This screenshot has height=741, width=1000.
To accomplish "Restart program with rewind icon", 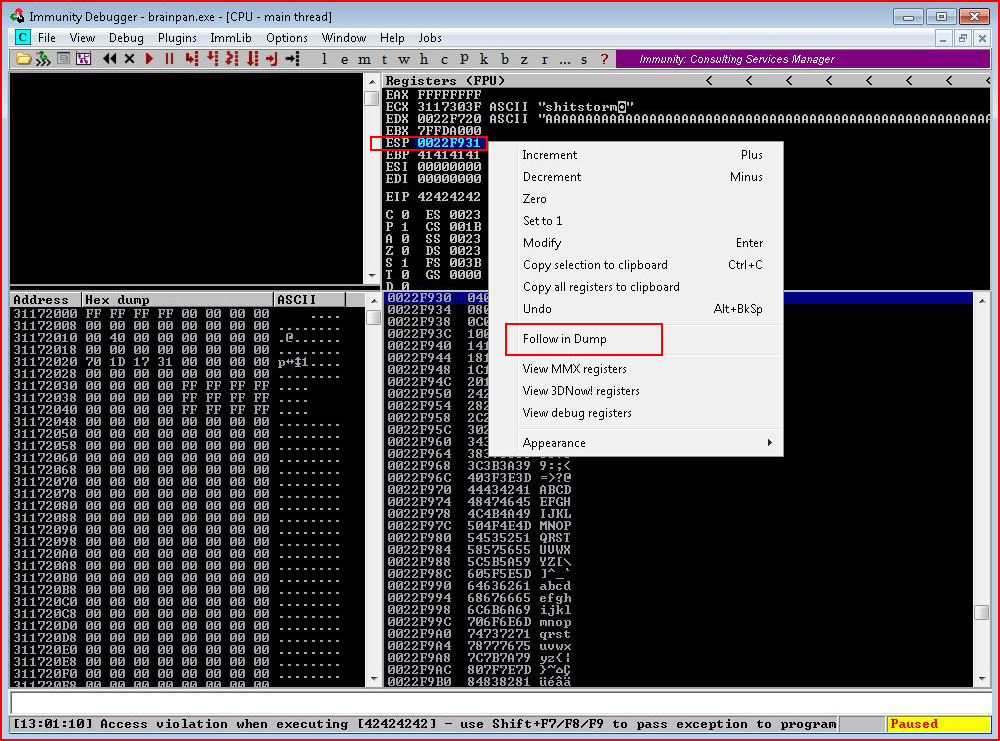I will point(110,59).
